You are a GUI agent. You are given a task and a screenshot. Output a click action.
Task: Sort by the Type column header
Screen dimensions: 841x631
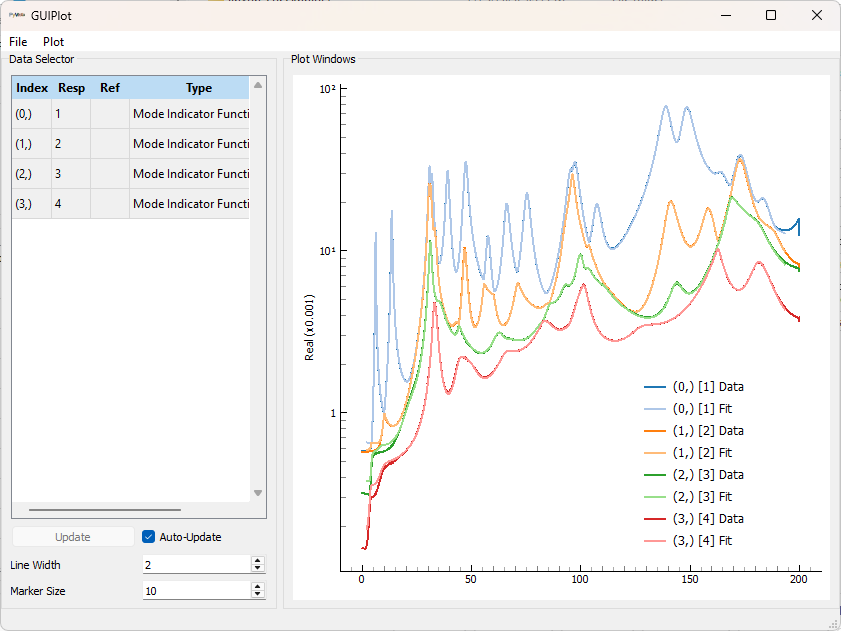click(x=198, y=88)
